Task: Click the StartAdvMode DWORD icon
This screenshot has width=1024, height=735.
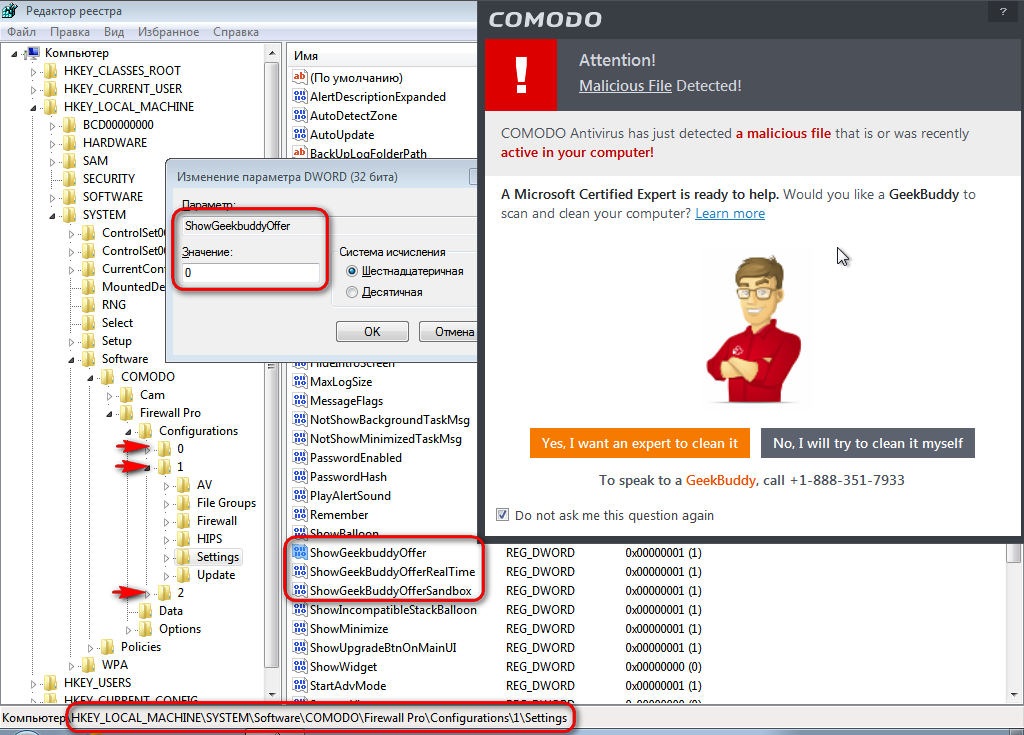Action: (x=300, y=685)
